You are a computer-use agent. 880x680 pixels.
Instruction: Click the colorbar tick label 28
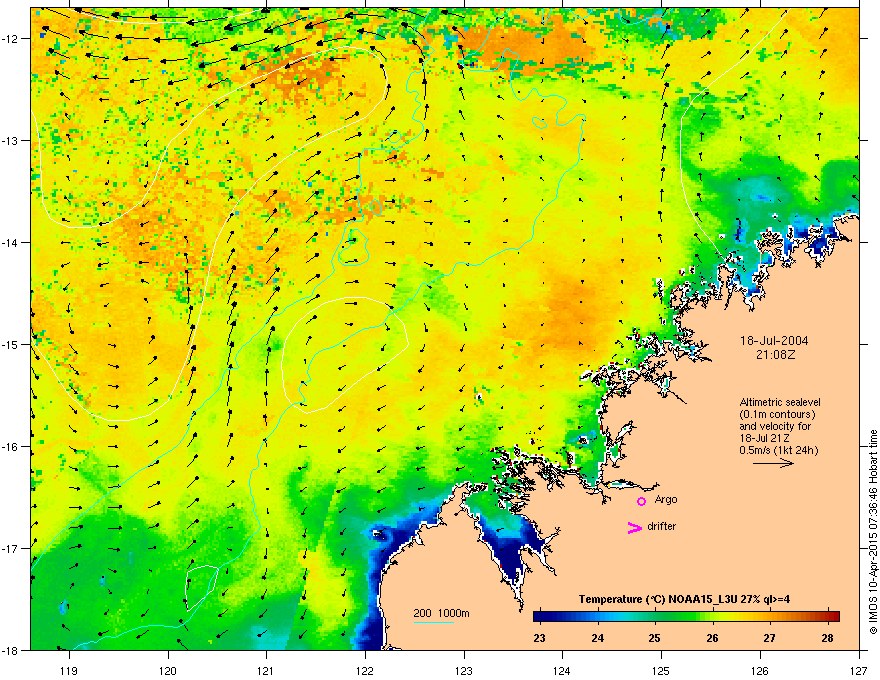coord(827,638)
